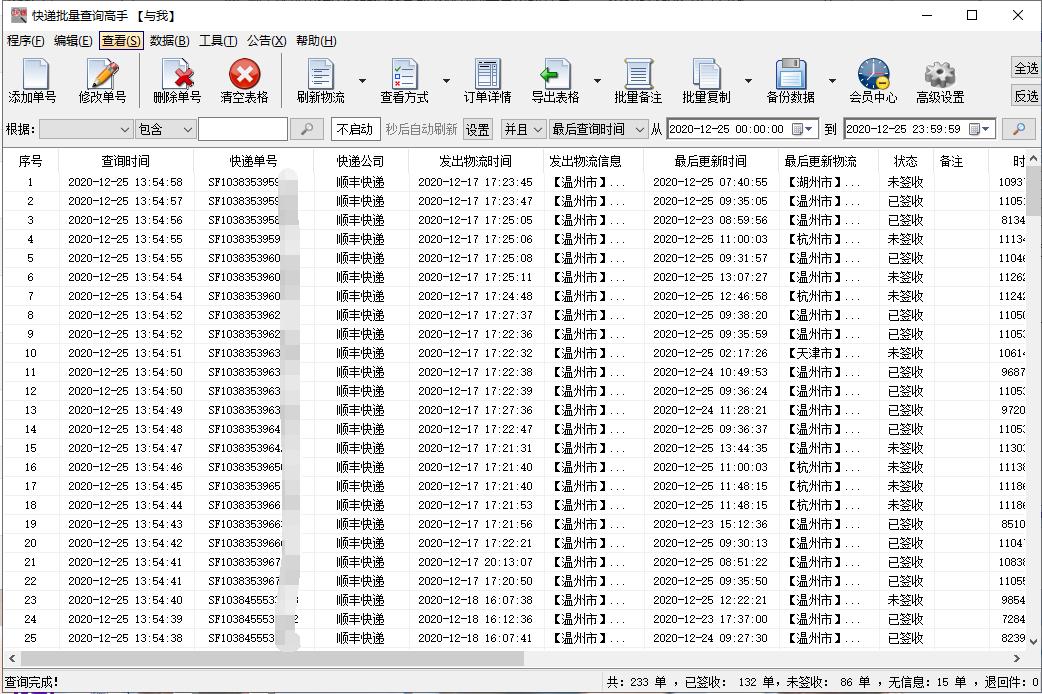The image size is (1042, 694).
Task: Open the 工具 menu
Action: point(218,41)
